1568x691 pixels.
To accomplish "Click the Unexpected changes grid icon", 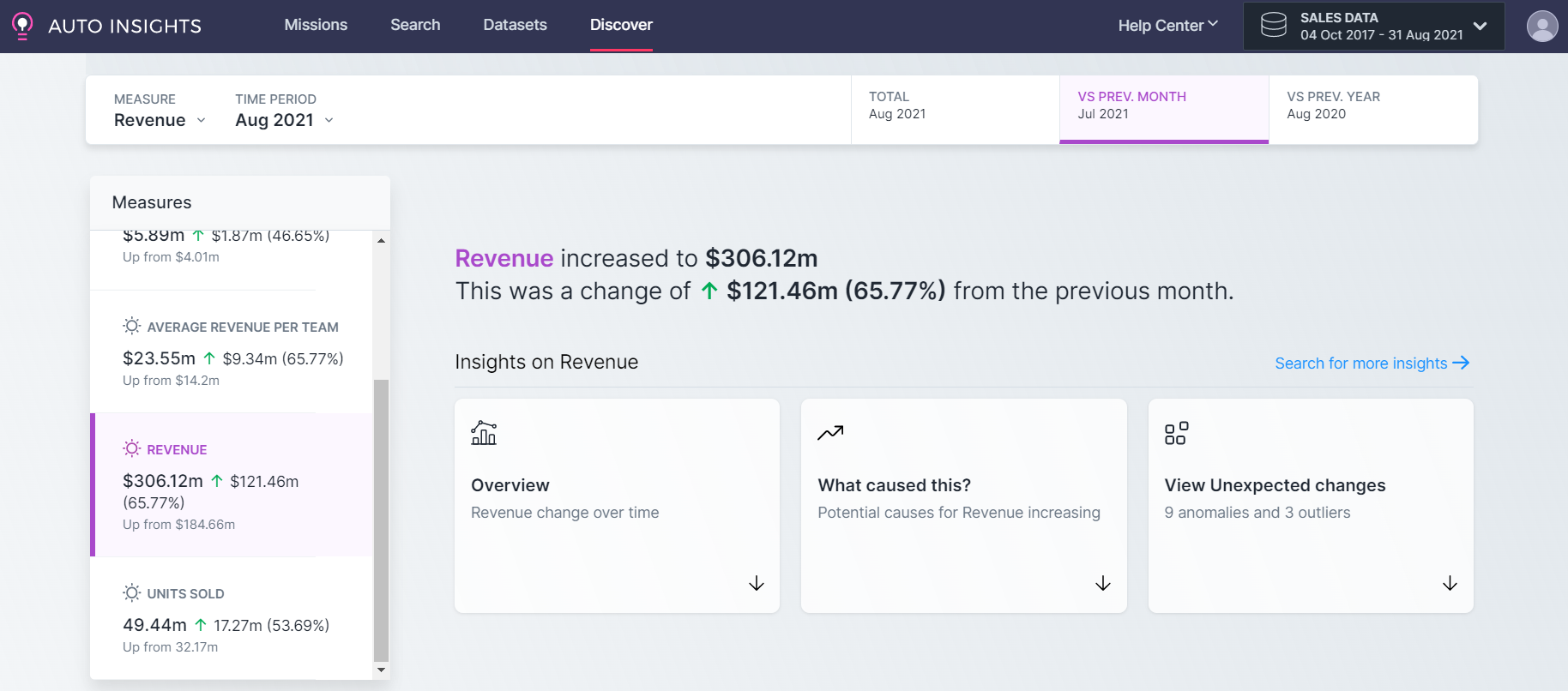I will [1176, 433].
